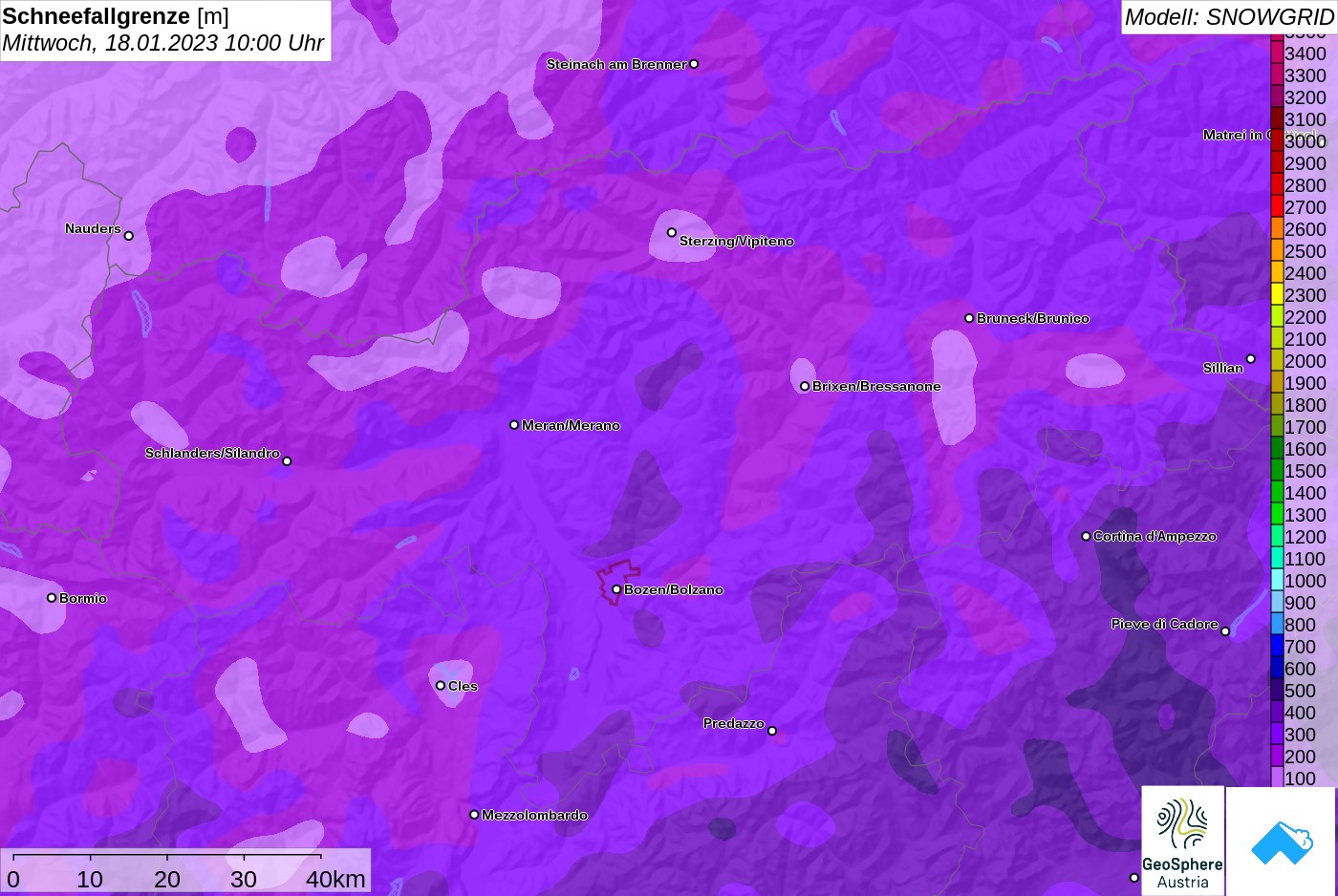Select the Sterzing/Vipiteno map marker
Image resolution: width=1338 pixels, height=896 pixels.
click(672, 232)
